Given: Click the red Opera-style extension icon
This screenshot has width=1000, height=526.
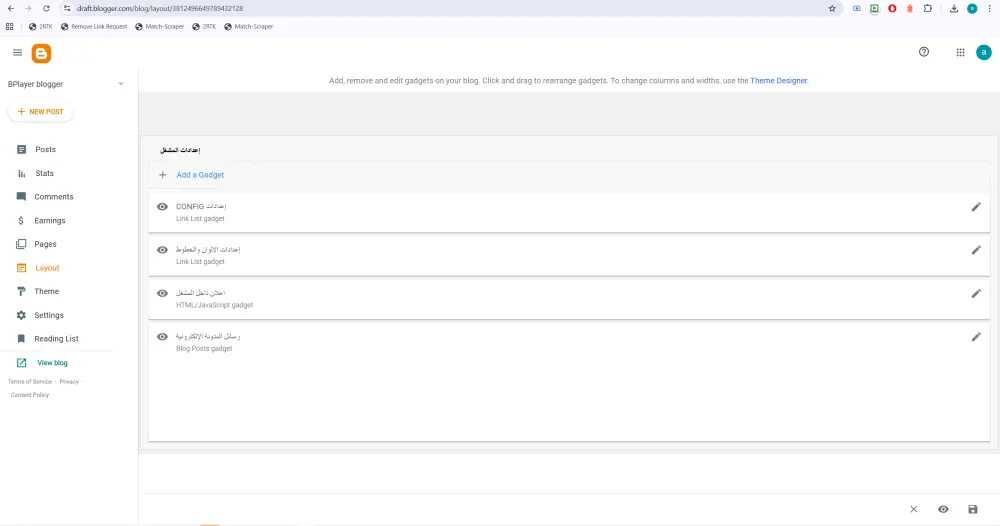Looking at the screenshot, I should [x=892, y=8].
